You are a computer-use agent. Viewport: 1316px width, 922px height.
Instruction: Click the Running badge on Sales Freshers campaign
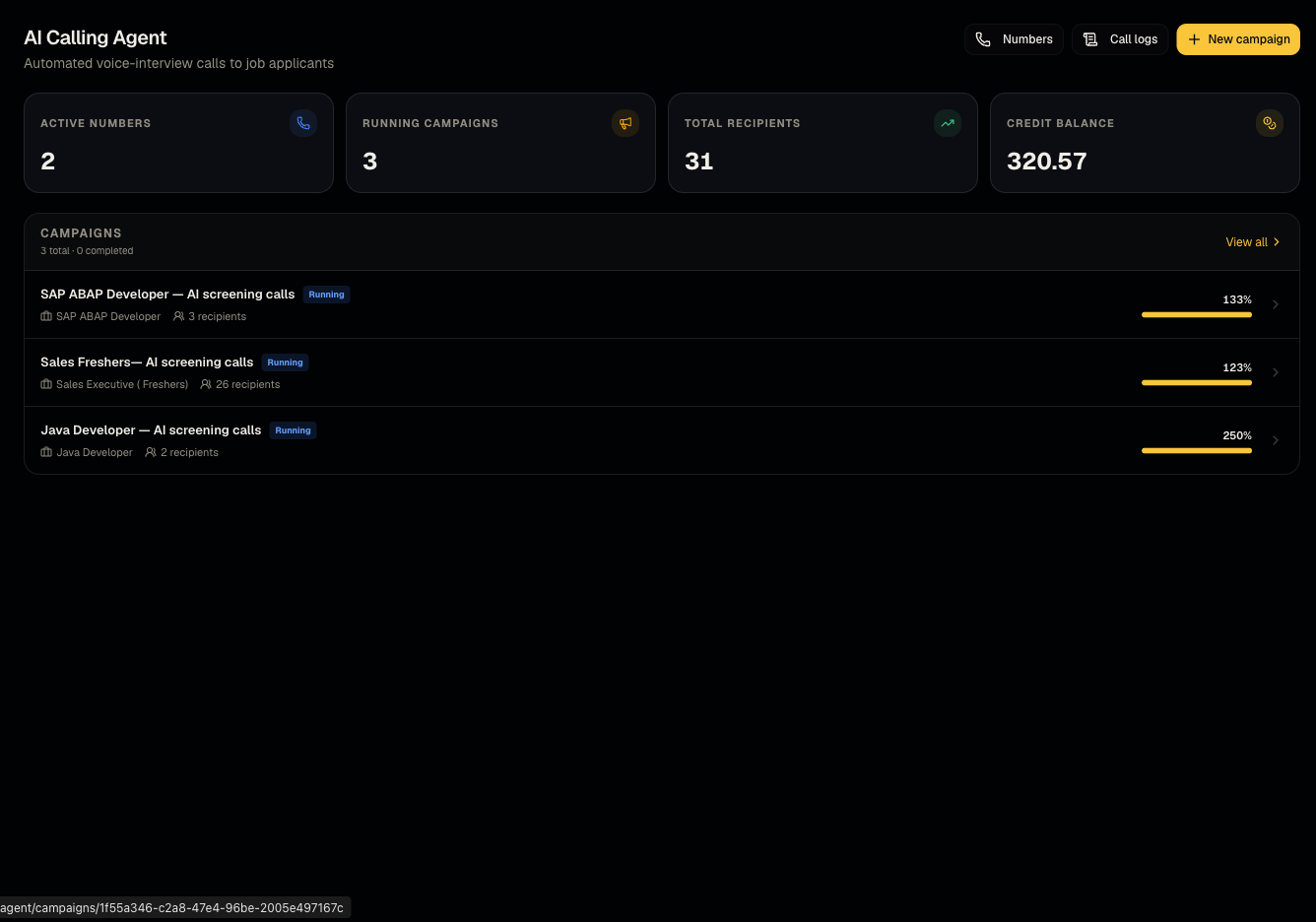286,362
